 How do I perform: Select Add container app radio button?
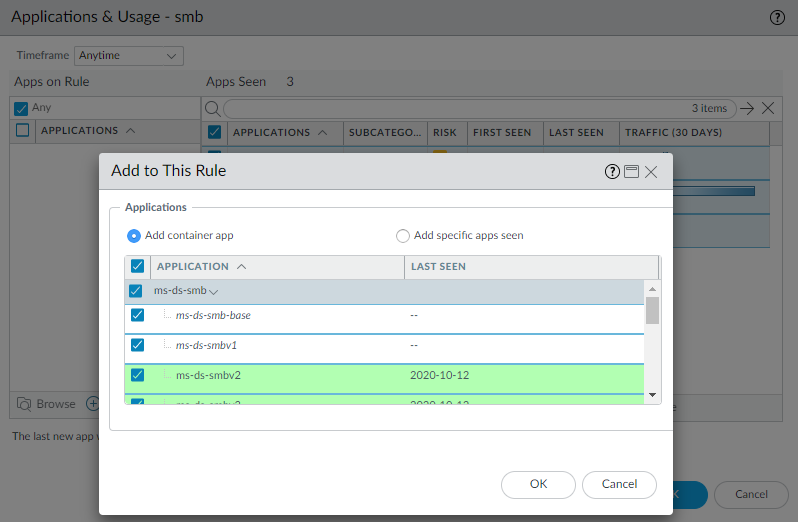tap(133, 236)
